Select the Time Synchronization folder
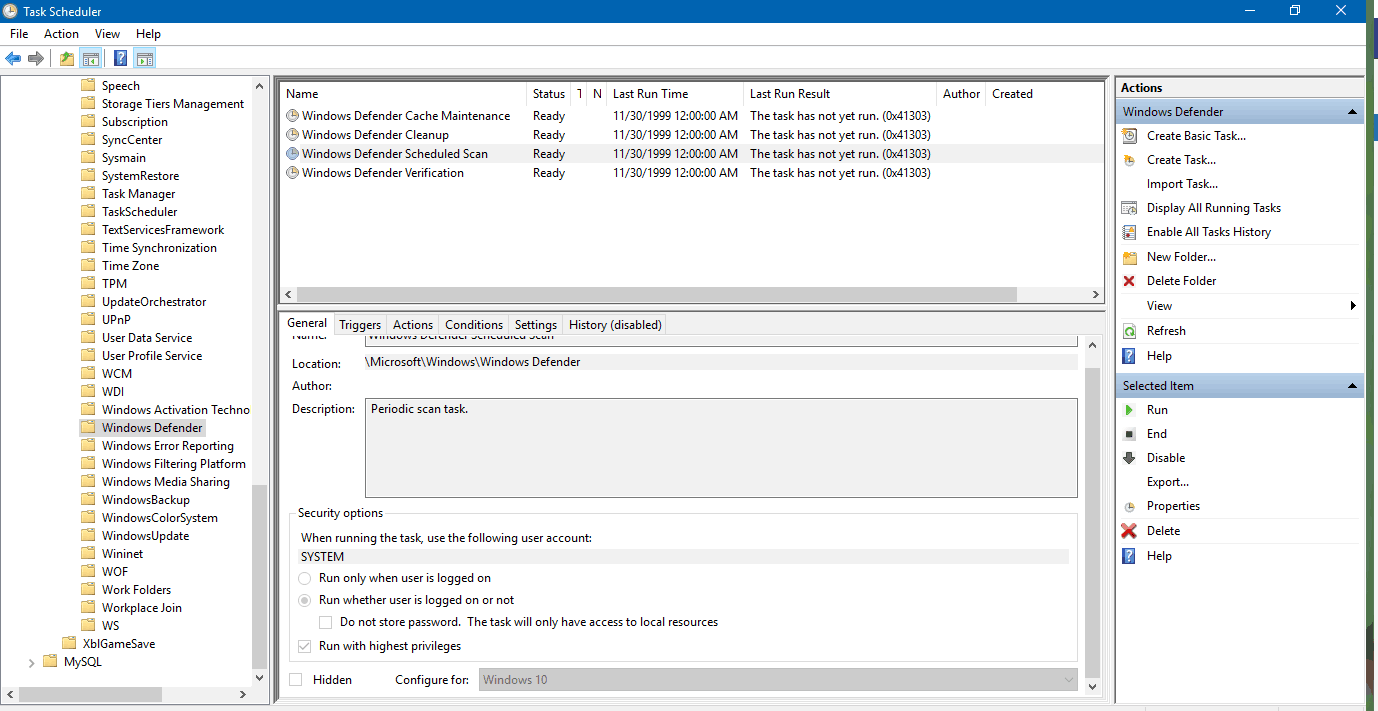 coord(159,248)
